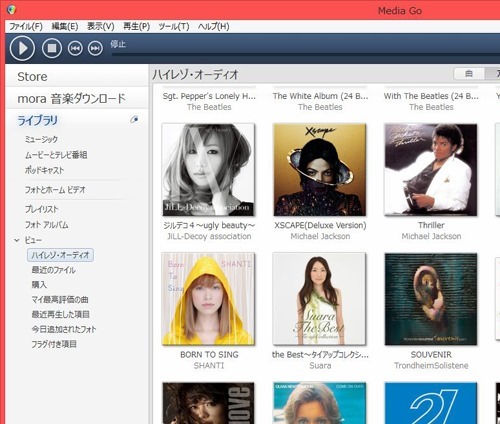Select フラグ付き項目 view
This screenshot has width=500, height=424.
pyautogui.click(x=54, y=344)
